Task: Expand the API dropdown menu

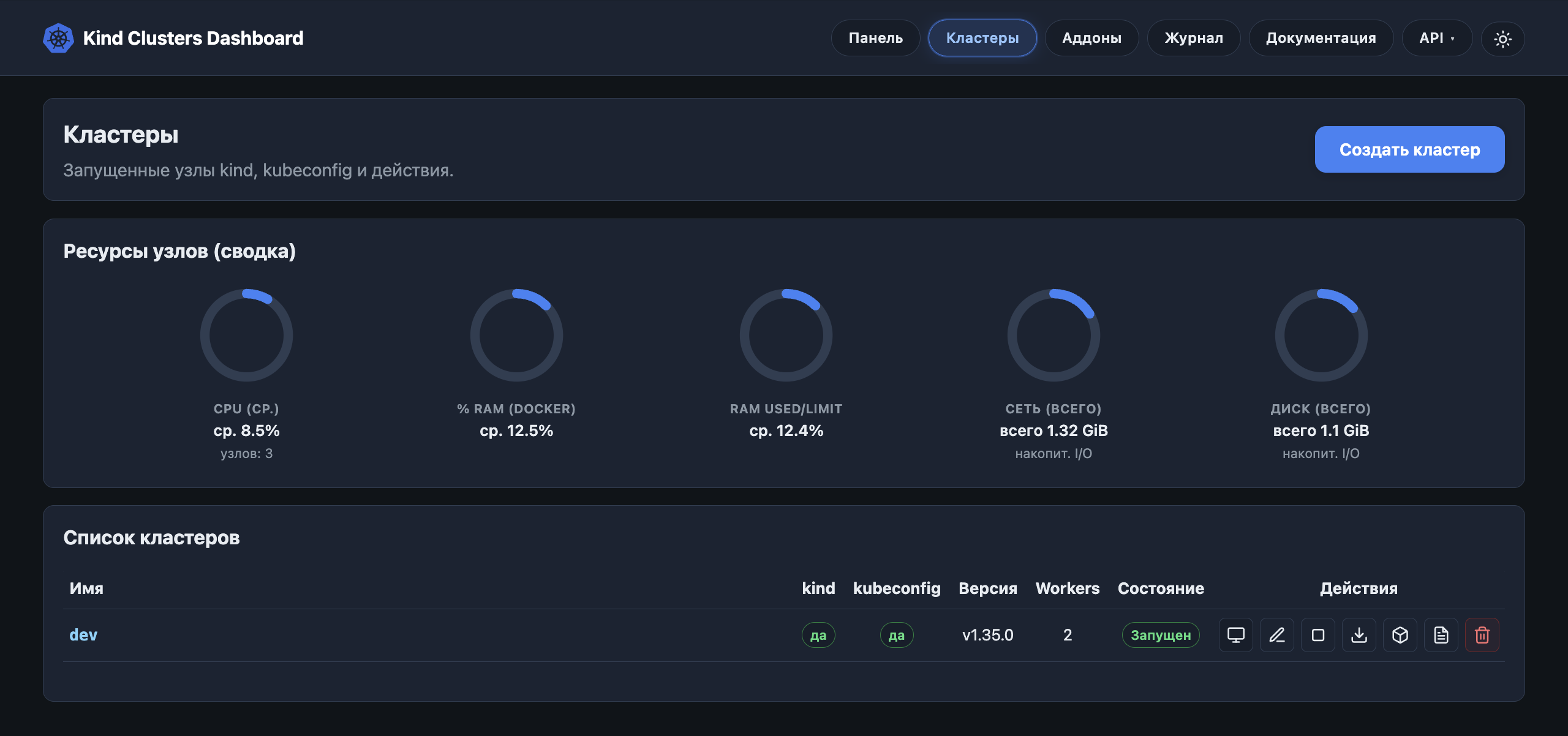Action: [1437, 38]
